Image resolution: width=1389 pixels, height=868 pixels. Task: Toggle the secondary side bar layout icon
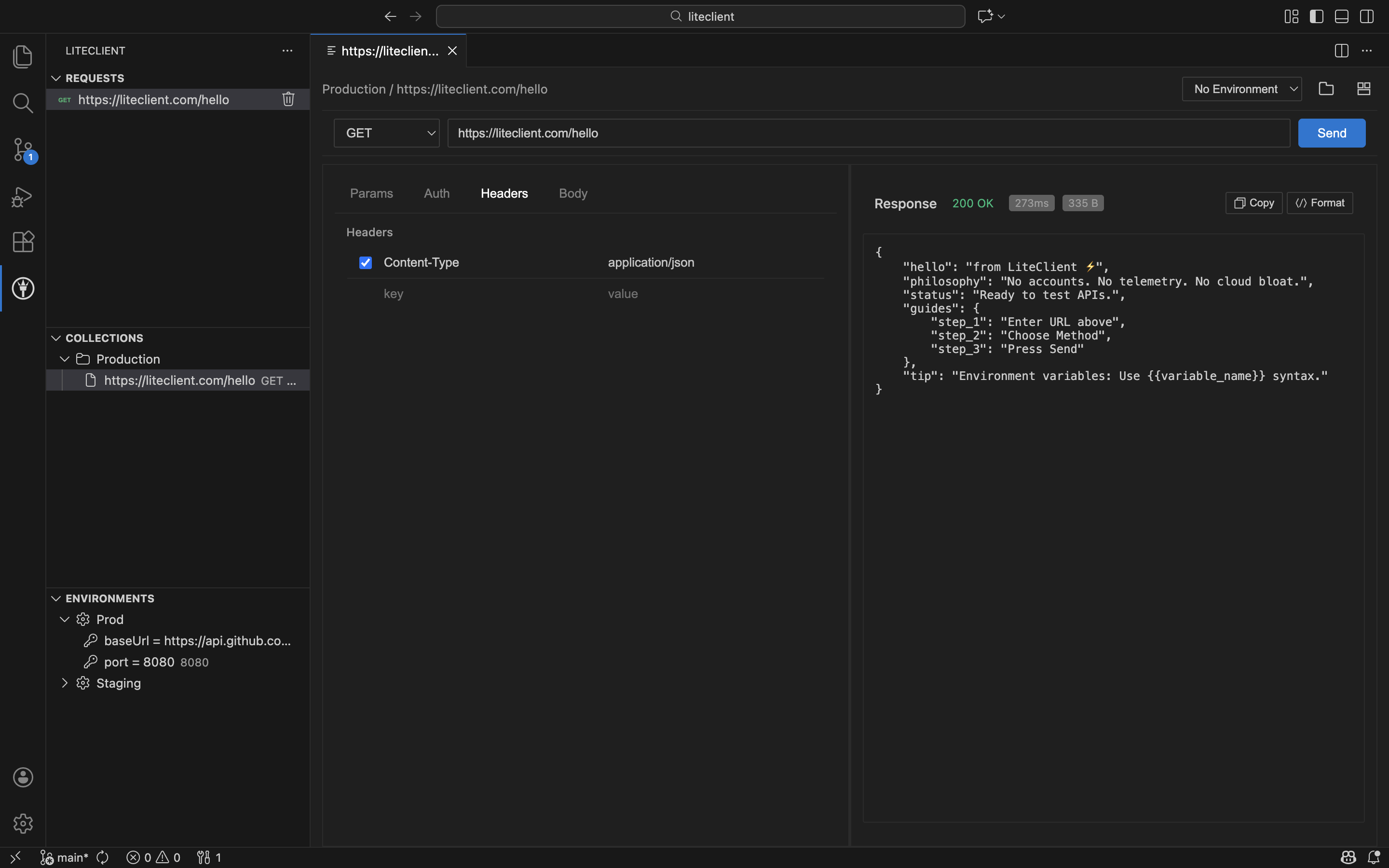tap(1367, 17)
